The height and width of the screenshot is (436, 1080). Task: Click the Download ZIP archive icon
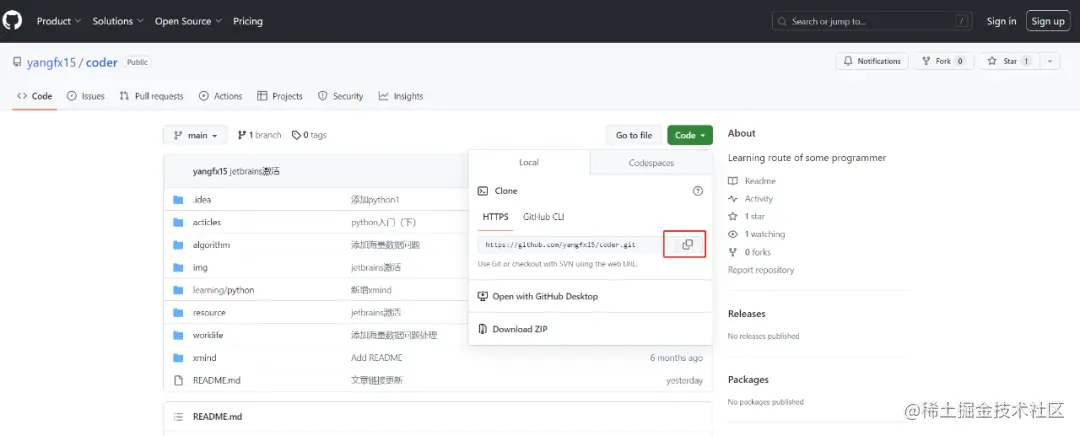coord(483,329)
